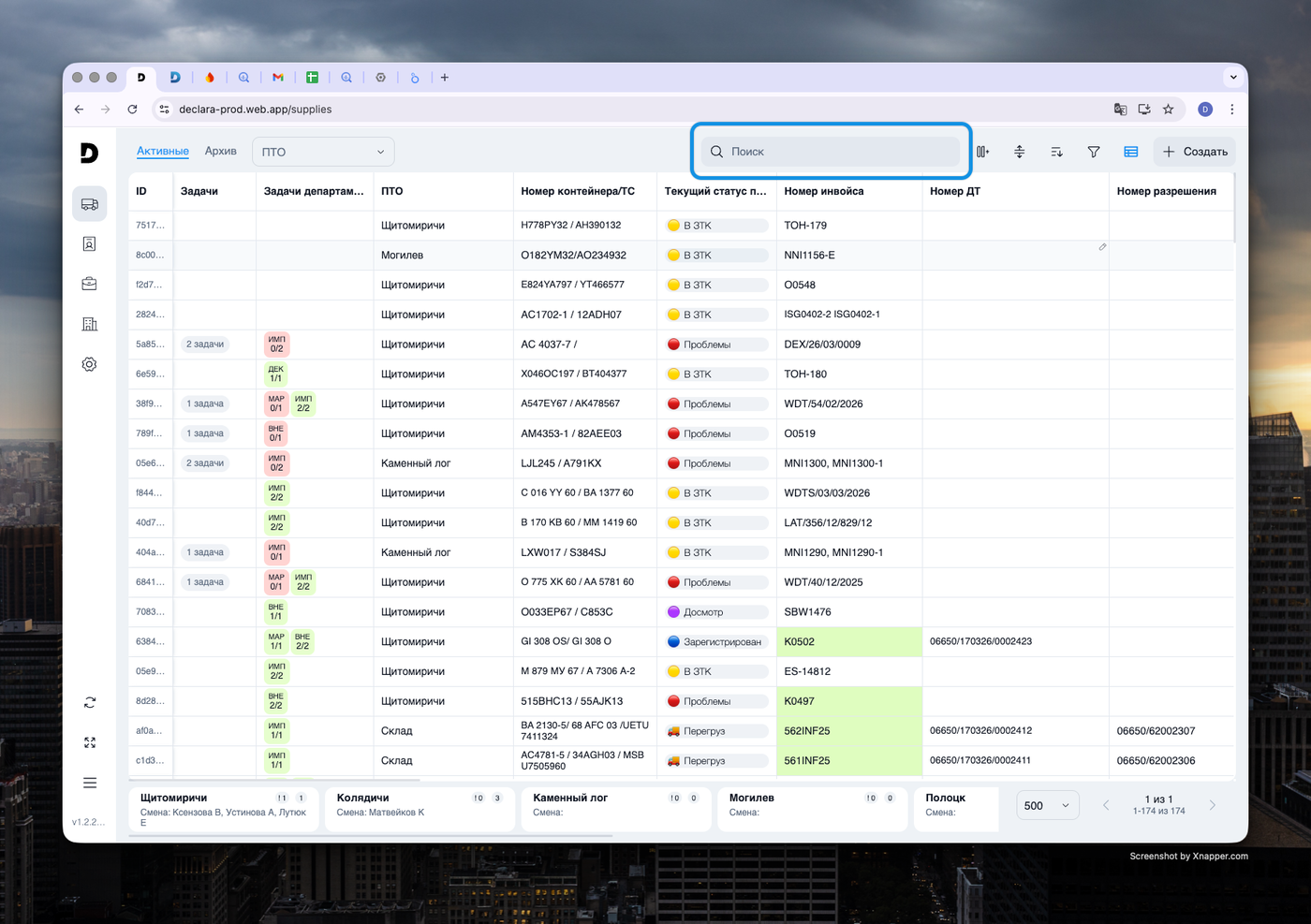Sort by Номер инвойса column header

pos(824,191)
